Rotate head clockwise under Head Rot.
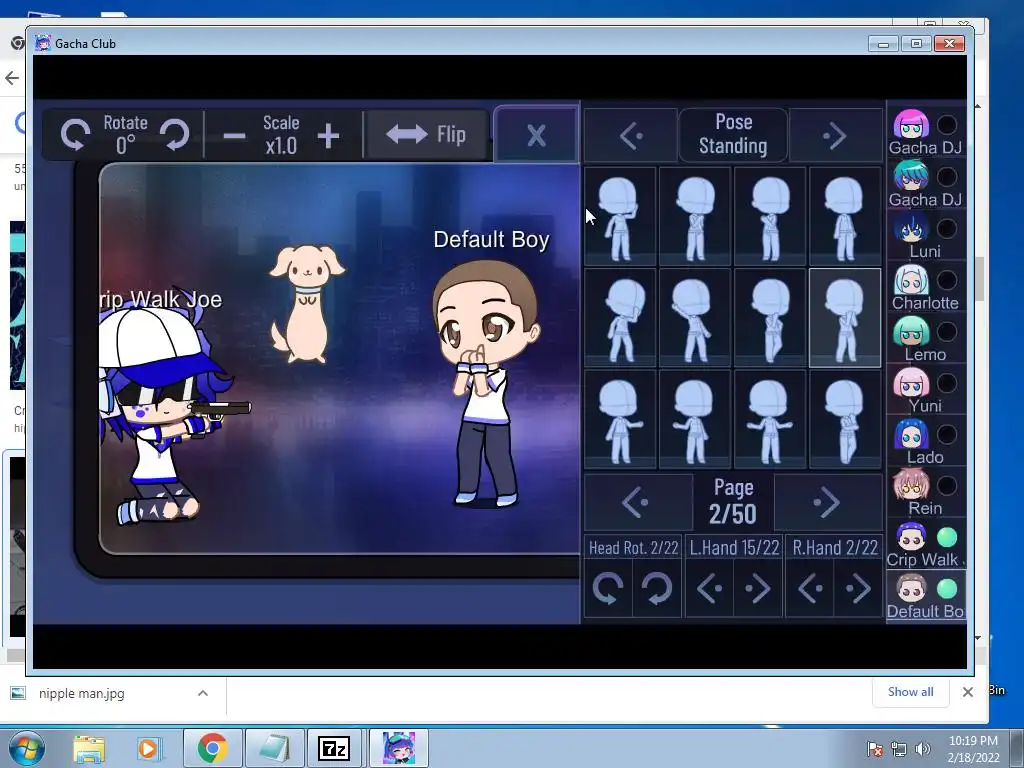Viewport: 1024px width, 768px height. coord(657,588)
